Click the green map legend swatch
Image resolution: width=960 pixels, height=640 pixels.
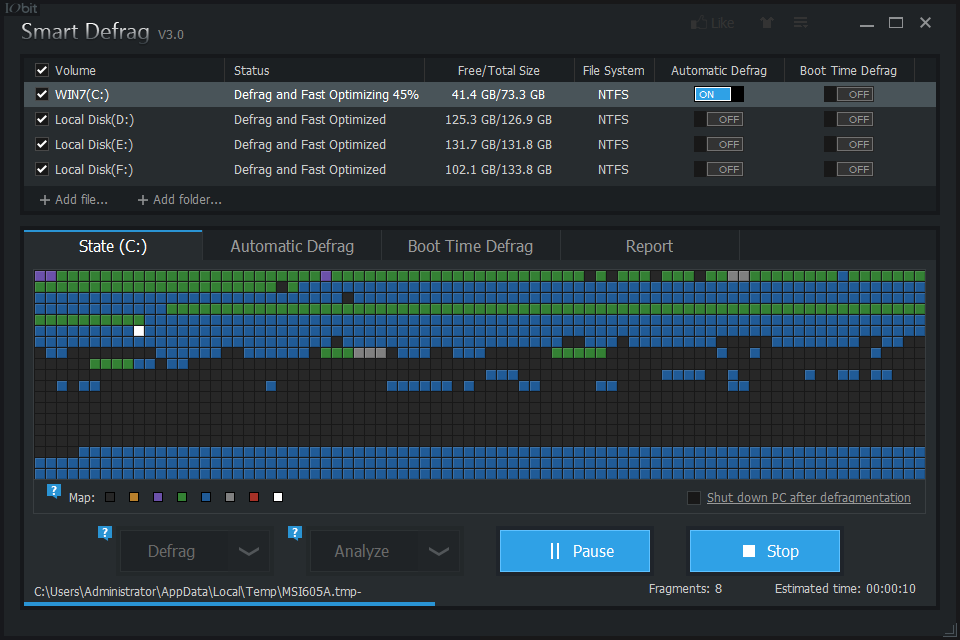click(x=182, y=497)
